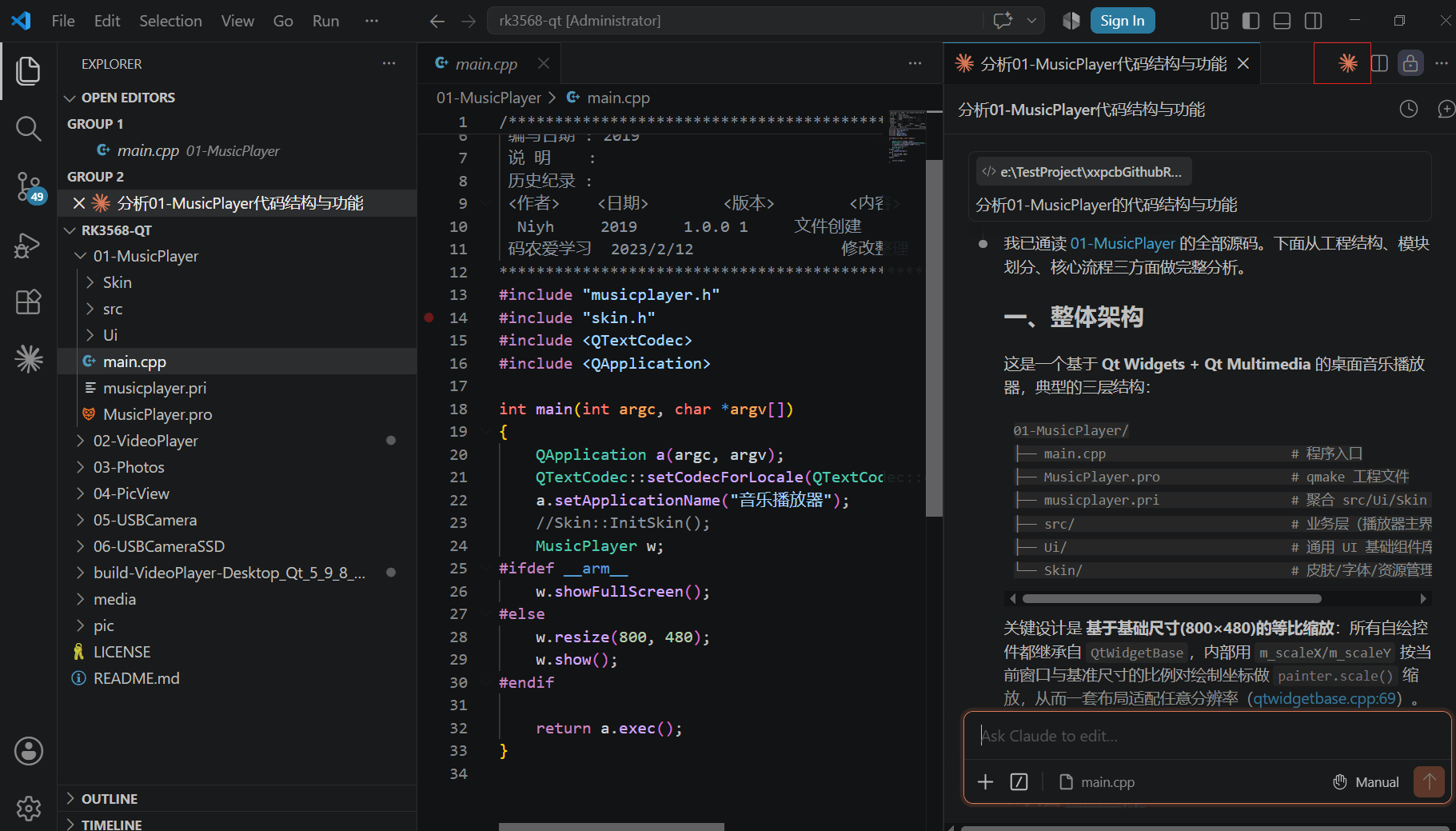
Task: Click the code block horizontal scrollbar
Action: 1171,598
